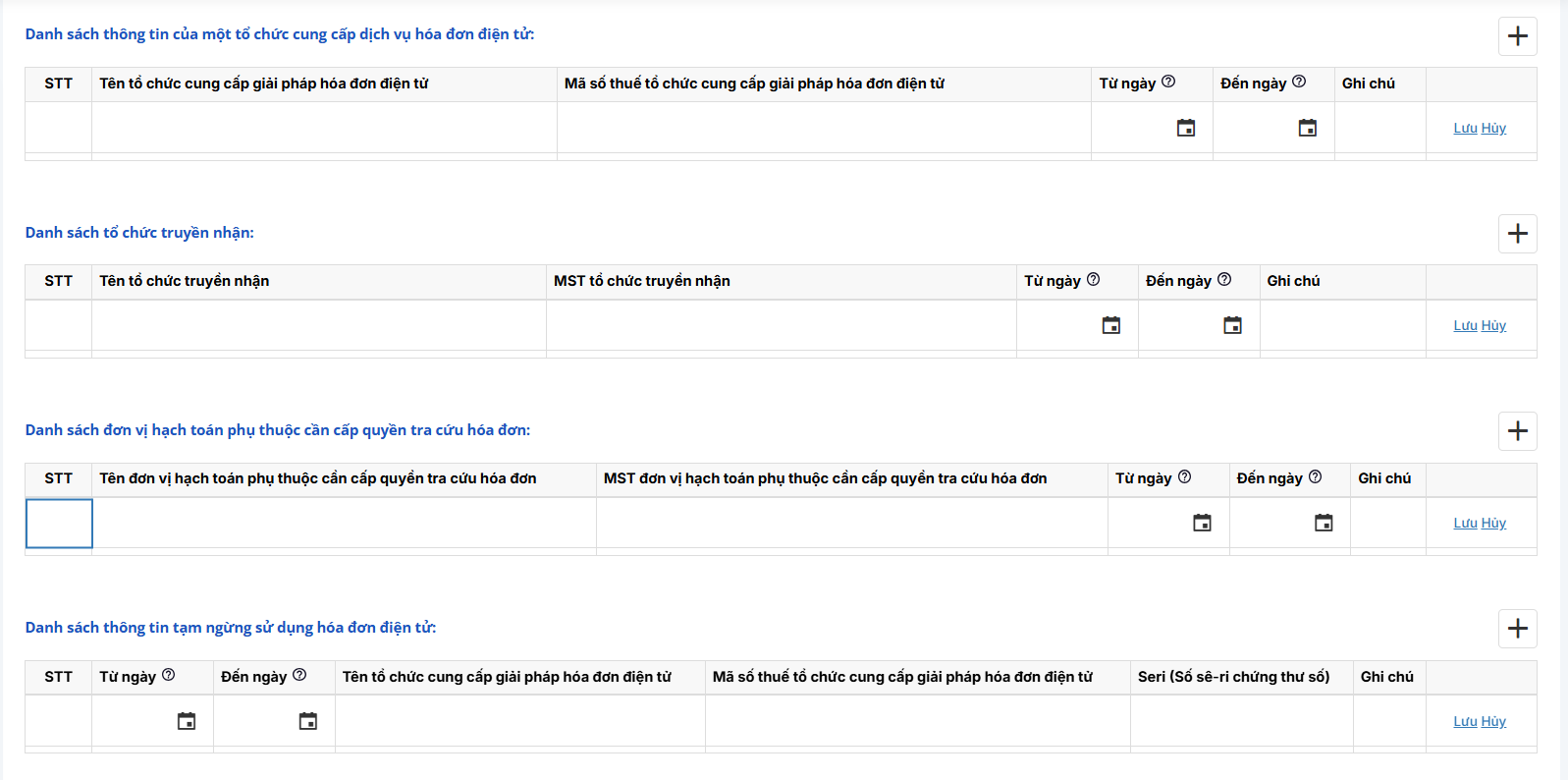
Task: Add row to e-invoice service provider list
Action: [x=1517, y=36]
